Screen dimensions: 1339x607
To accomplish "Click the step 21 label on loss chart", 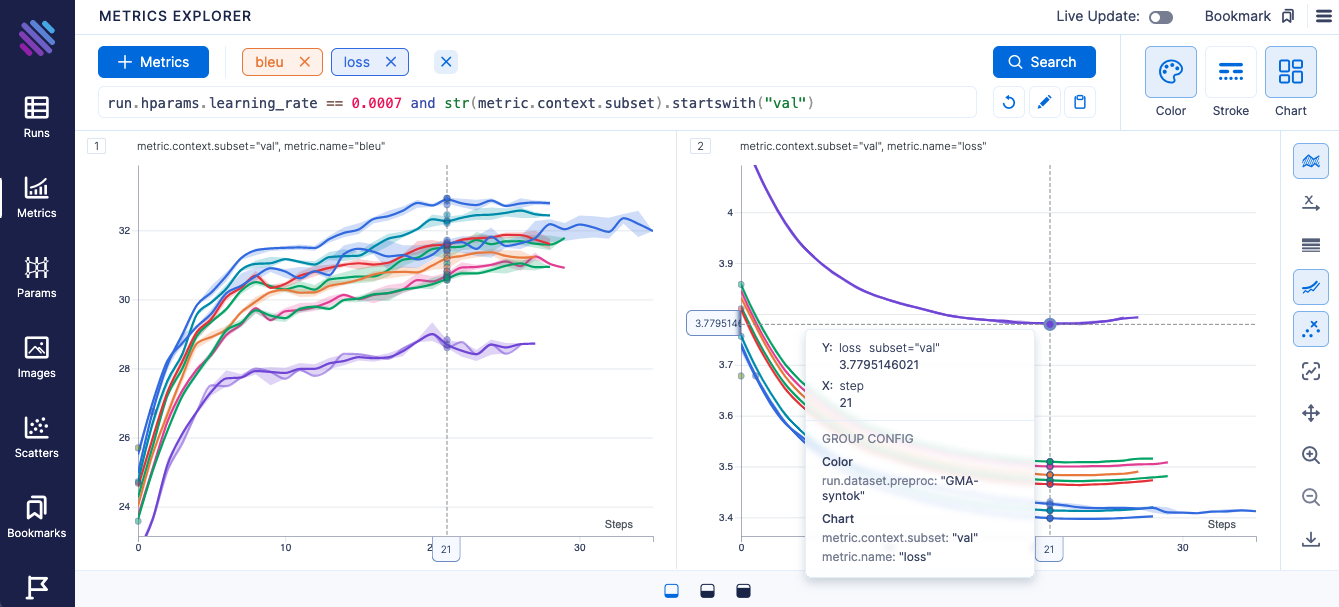I will (1049, 549).
